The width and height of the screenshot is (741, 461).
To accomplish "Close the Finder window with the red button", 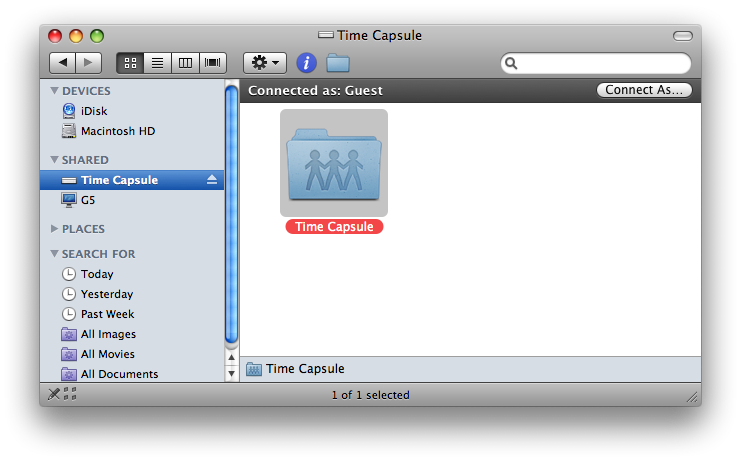I will [55, 36].
